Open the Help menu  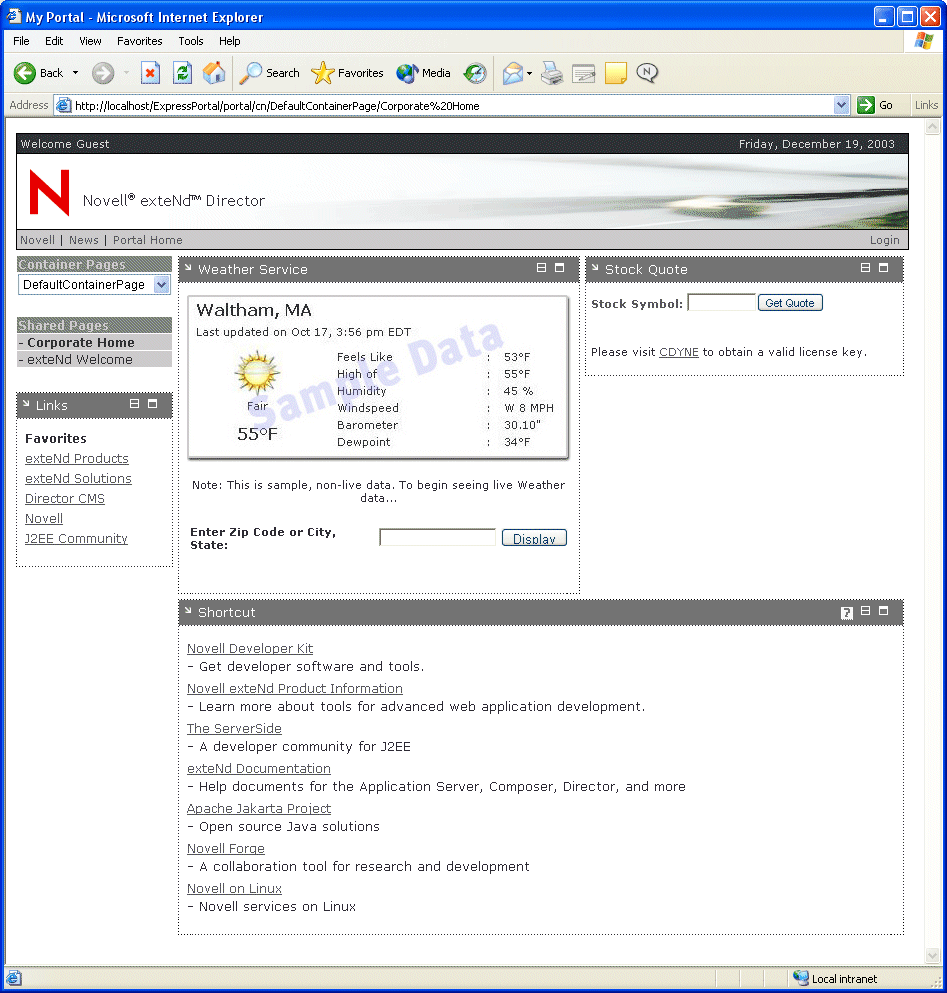229,41
